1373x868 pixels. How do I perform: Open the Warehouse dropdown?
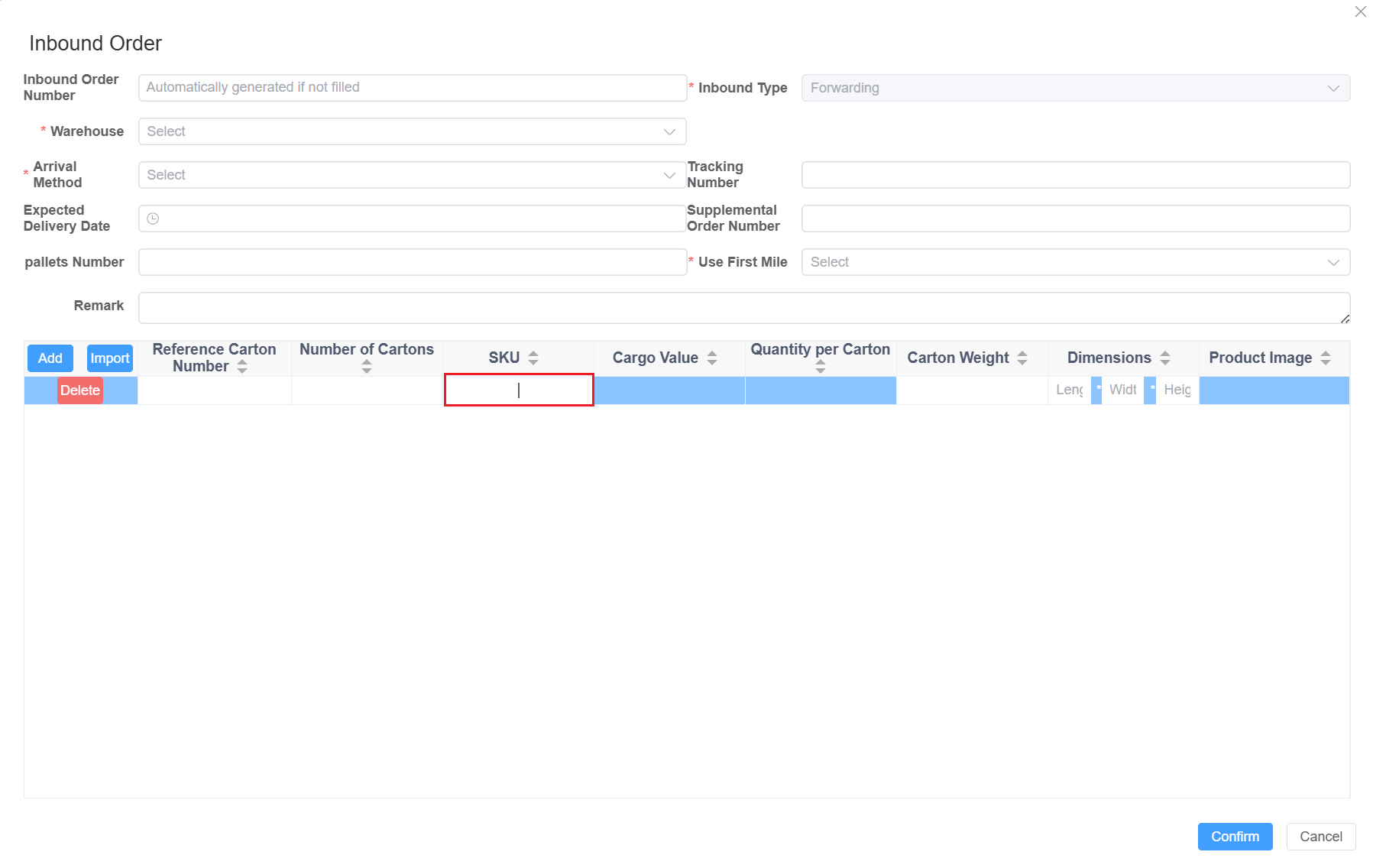pyautogui.click(x=412, y=131)
